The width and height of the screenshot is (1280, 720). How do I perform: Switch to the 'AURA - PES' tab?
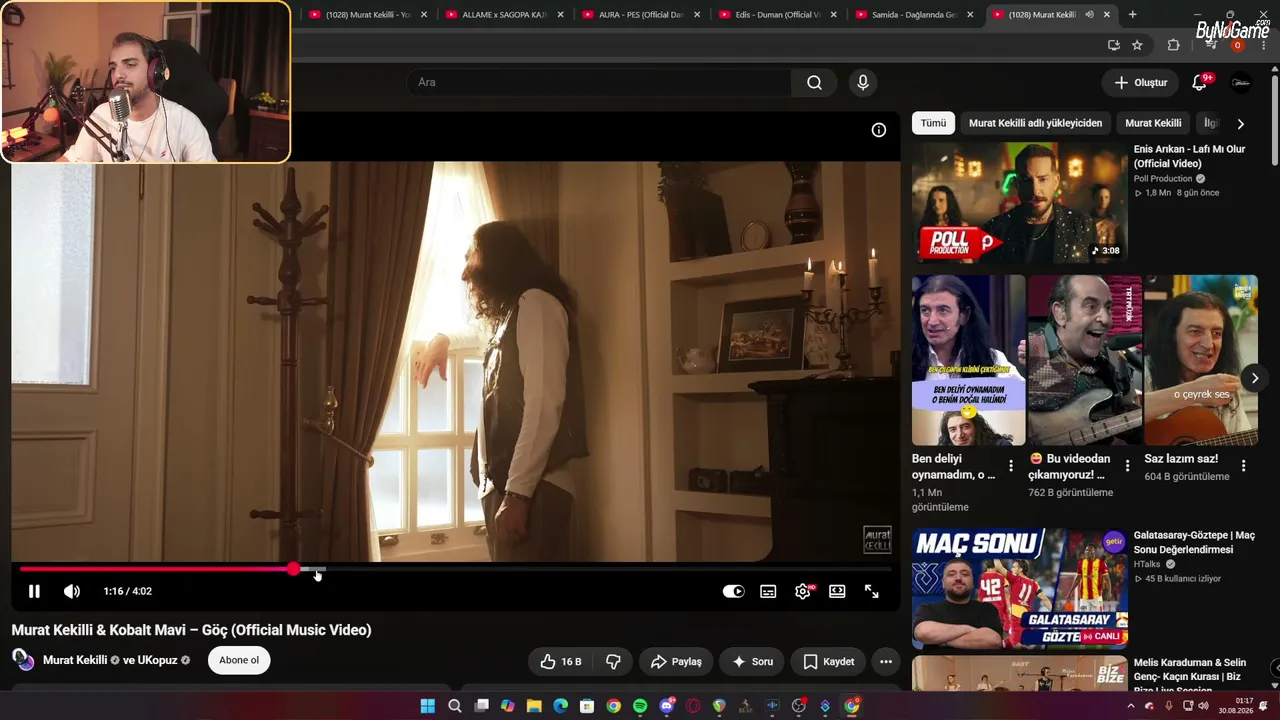click(641, 15)
